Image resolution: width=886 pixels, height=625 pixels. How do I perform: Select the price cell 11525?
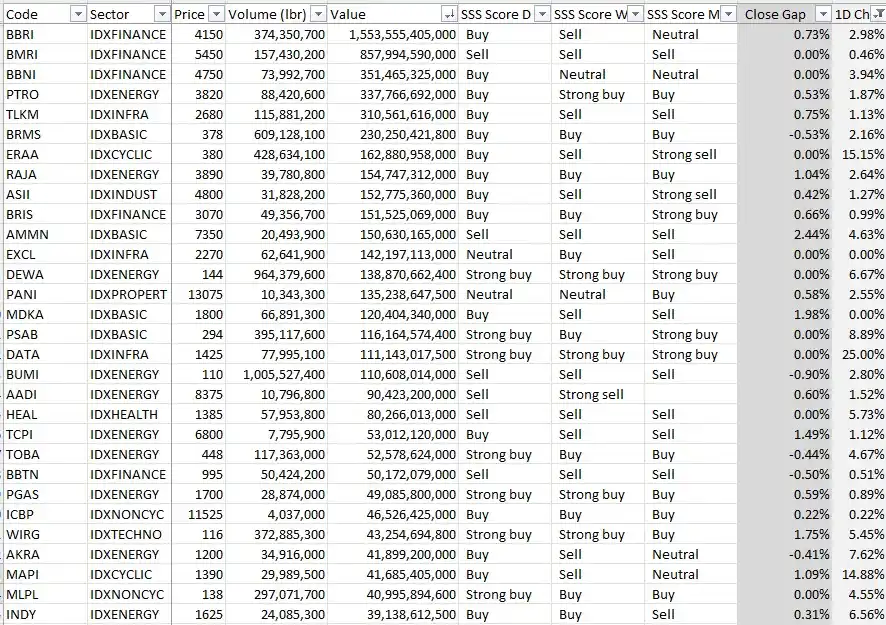point(198,514)
